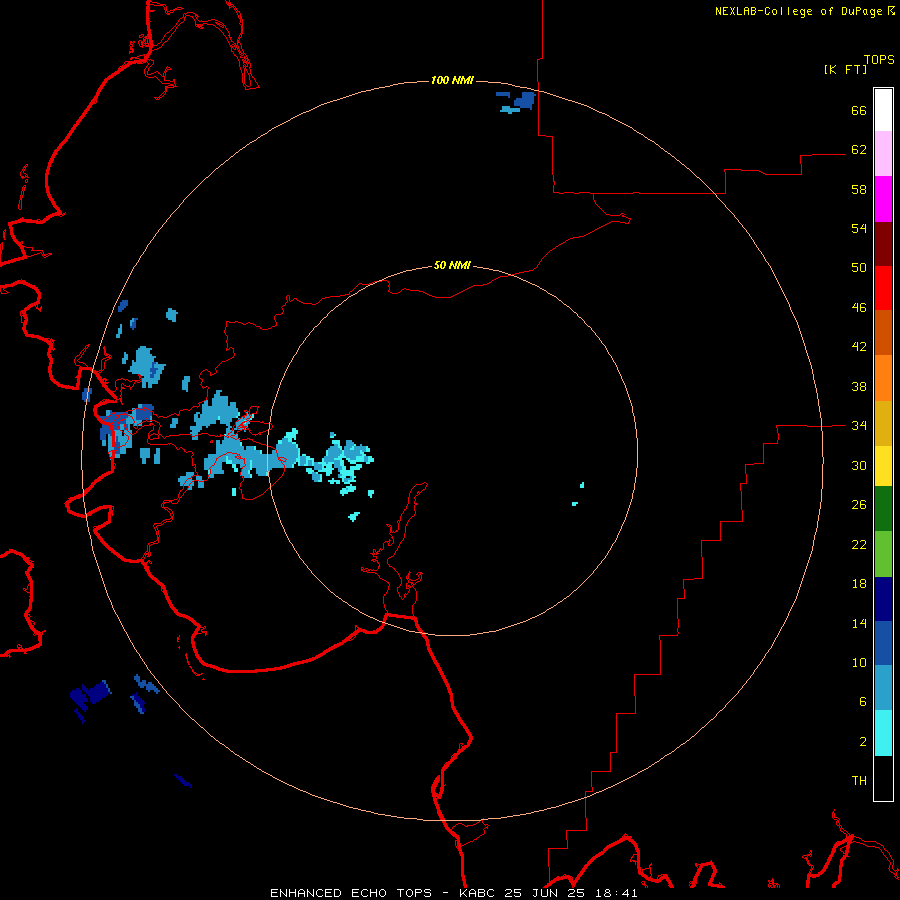This screenshot has width=900, height=900.
Task: Click the light pink 62 kft legend swatch
Action: [x=883, y=154]
